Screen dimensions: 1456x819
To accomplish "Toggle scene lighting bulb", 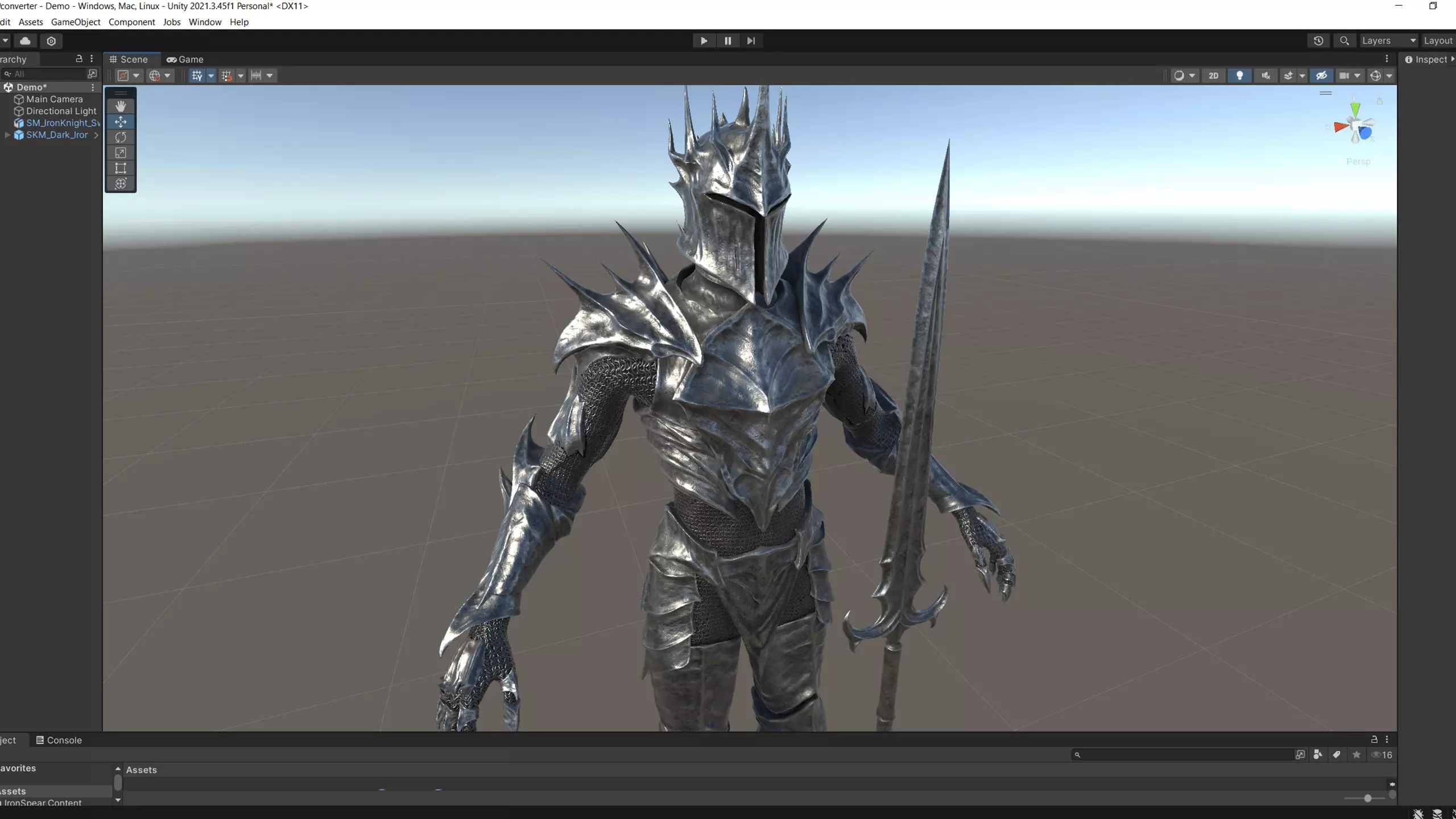I will 1239,76.
